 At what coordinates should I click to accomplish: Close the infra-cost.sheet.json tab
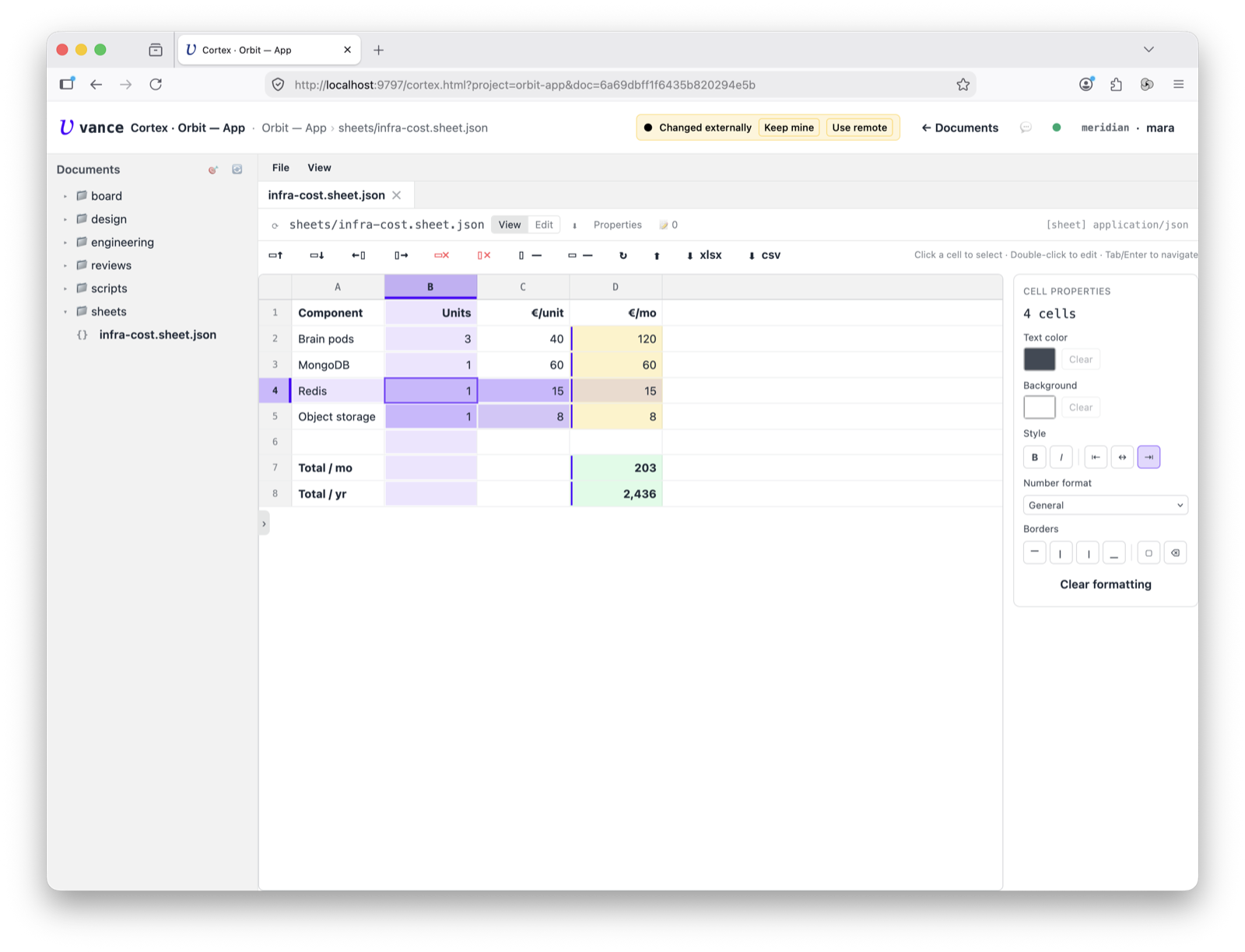click(397, 195)
